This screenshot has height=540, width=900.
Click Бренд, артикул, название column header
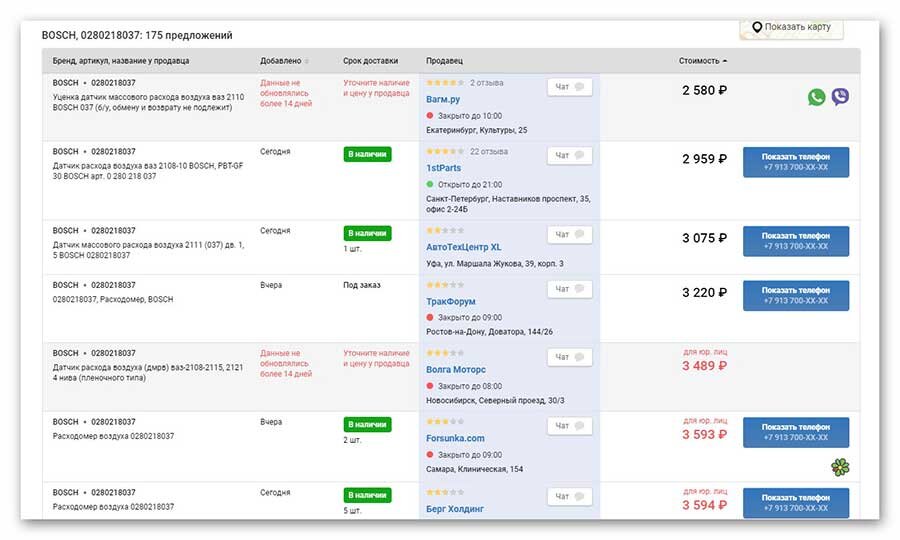coord(121,61)
